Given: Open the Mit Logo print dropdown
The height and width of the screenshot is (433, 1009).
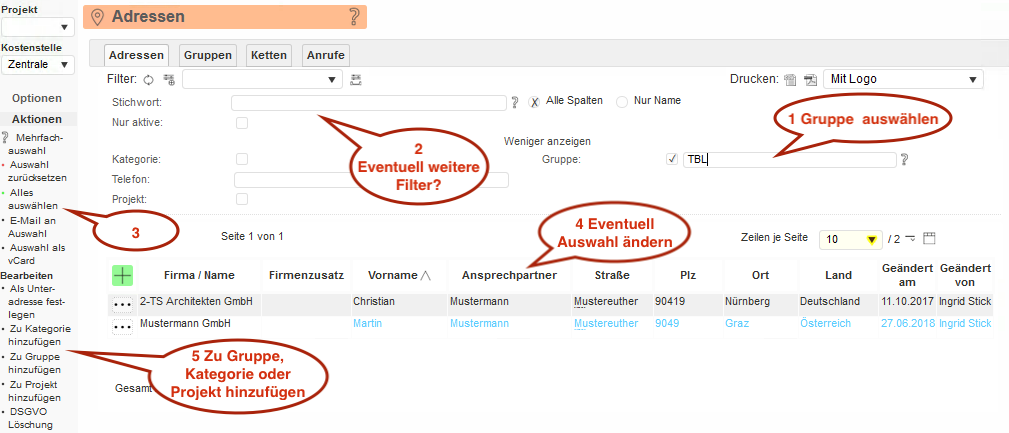Looking at the screenshot, I should [x=901, y=80].
